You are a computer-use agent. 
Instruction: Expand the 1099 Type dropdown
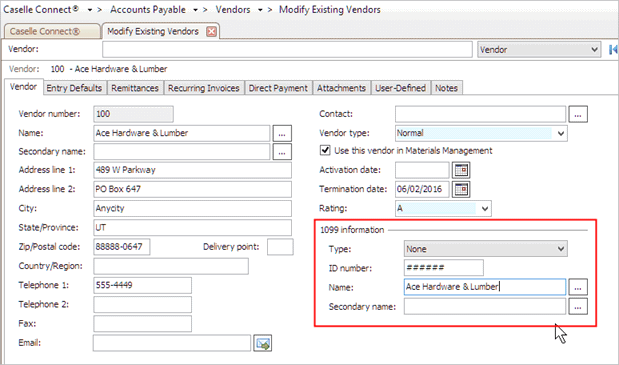[x=561, y=249]
